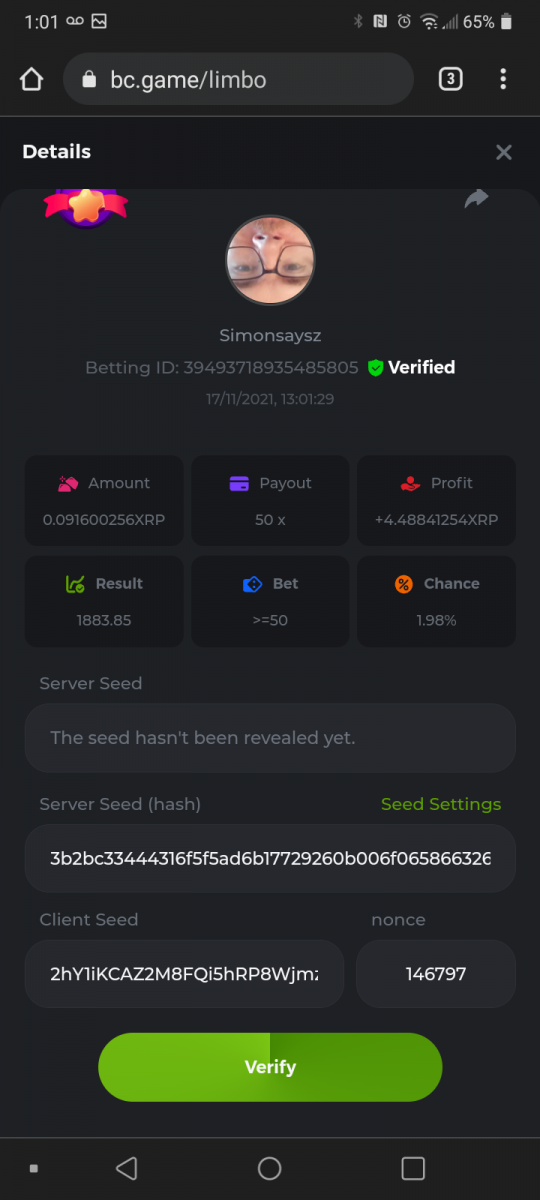Open Simonsaysz profile avatar
The height and width of the screenshot is (1200, 540).
click(270, 260)
